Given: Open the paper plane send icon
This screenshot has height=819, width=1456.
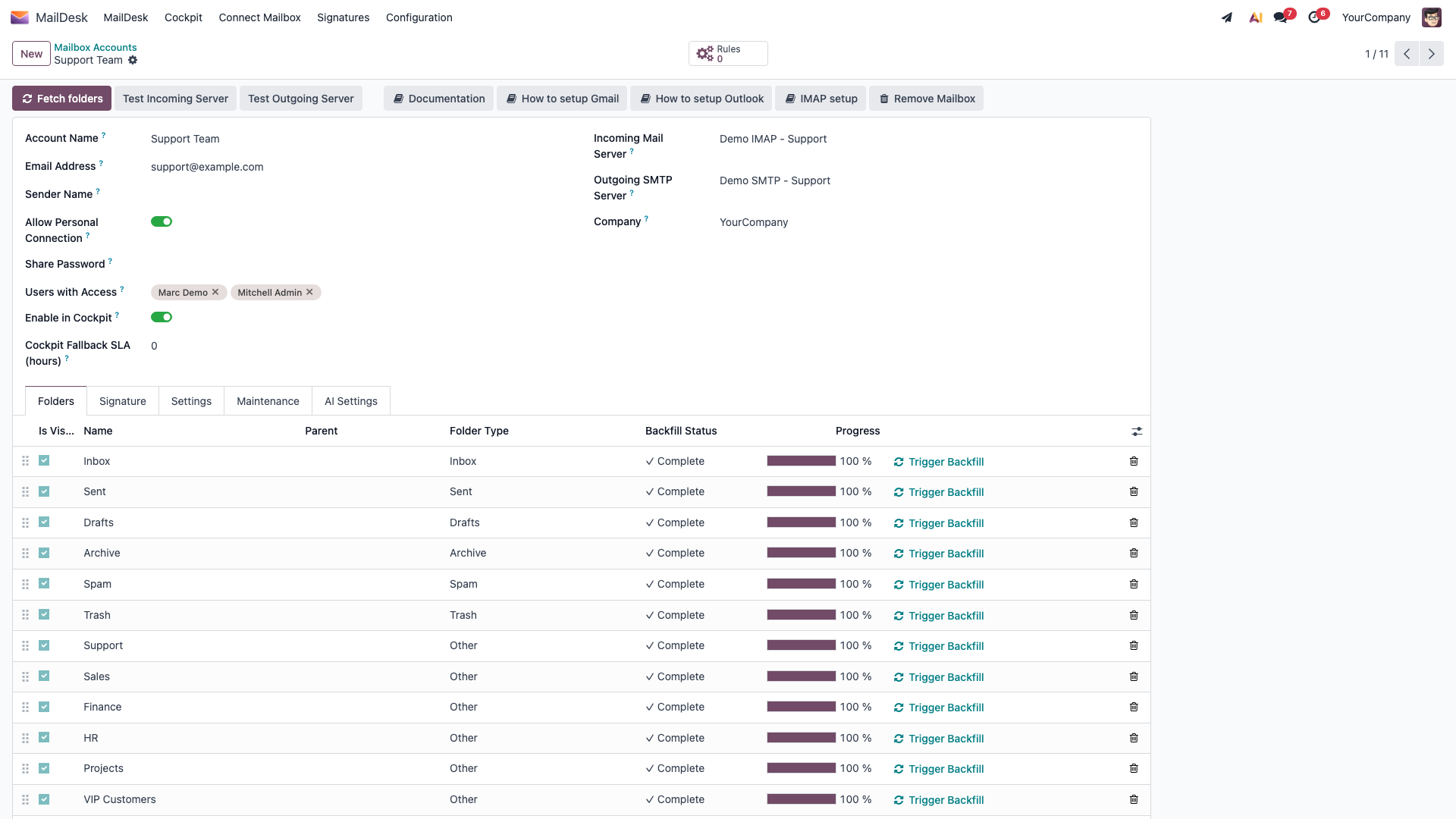Looking at the screenshot, I should point(1227,17).
